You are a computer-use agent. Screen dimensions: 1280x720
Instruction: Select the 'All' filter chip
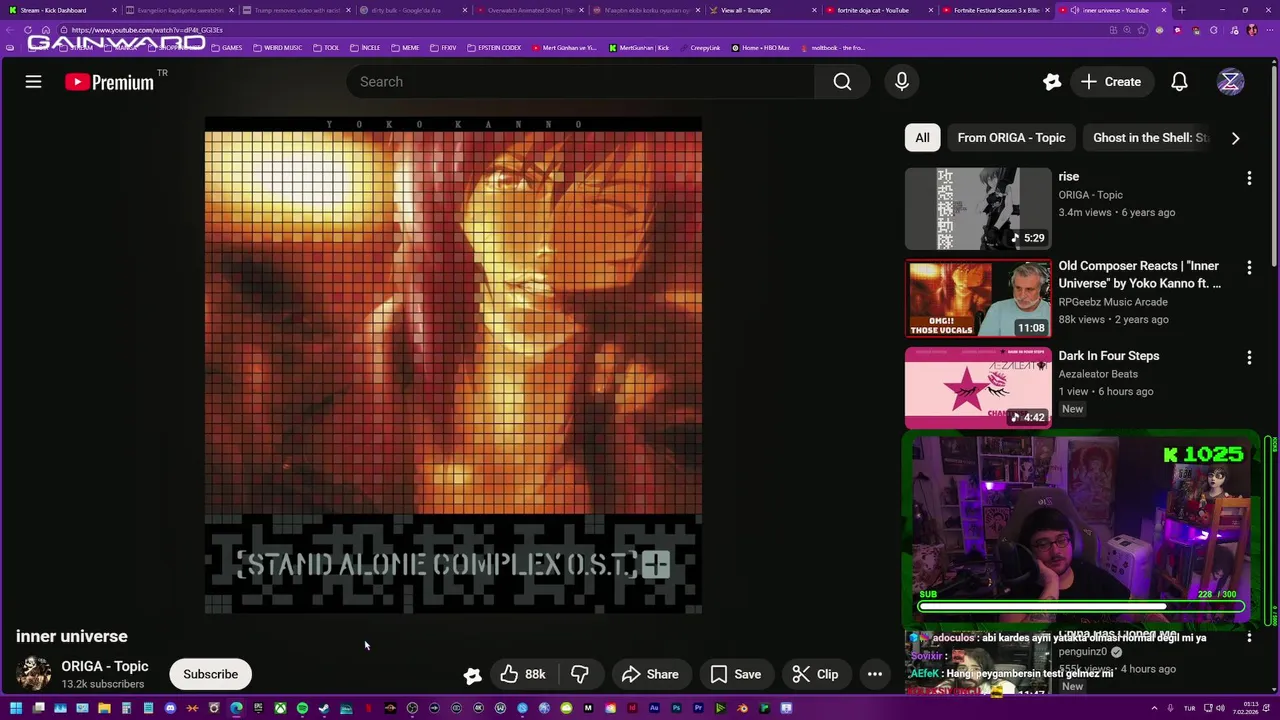[x=922, y=138]
